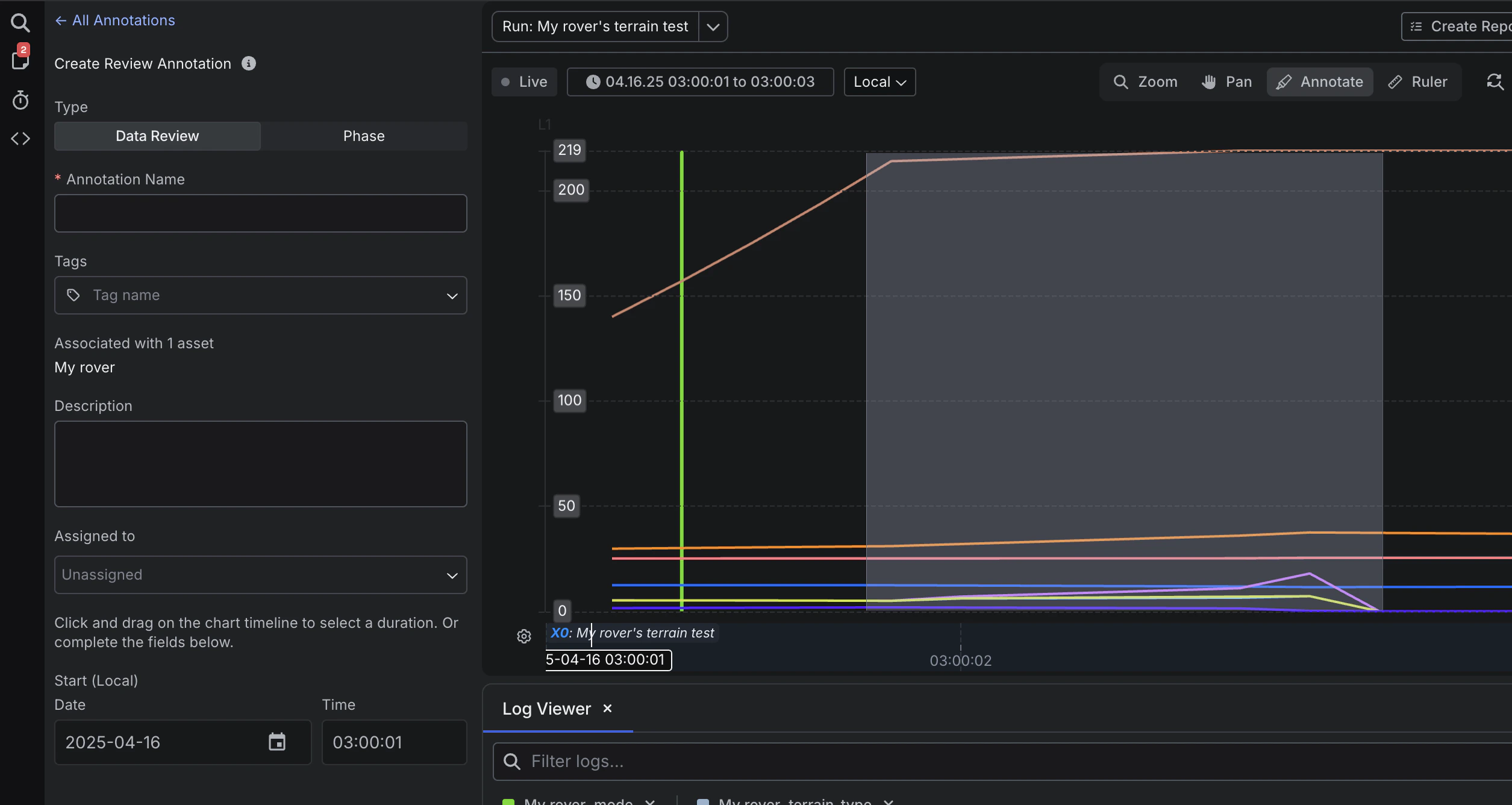
Task: Go back to All Annotations
Action: click(x=115, y=20)
